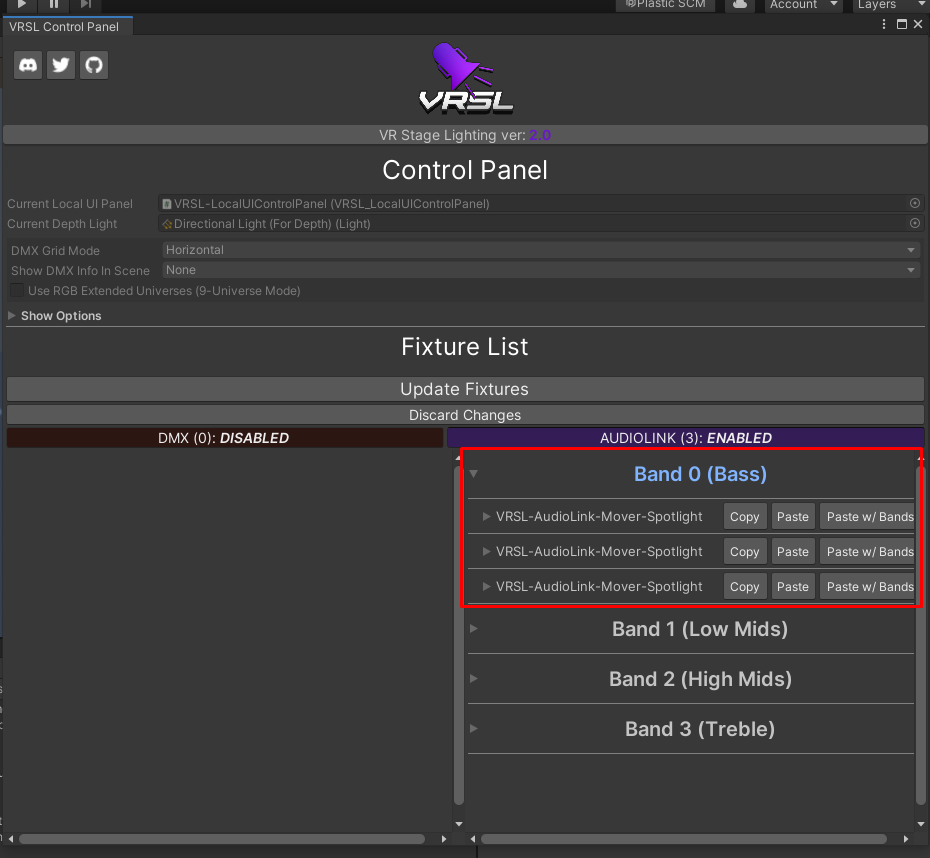Image resolution: width=930 pixels, height=858 pixels.
Task: Paste w/ Bands on first Mover-Spotlight
Action: click(x=867, y=516)
